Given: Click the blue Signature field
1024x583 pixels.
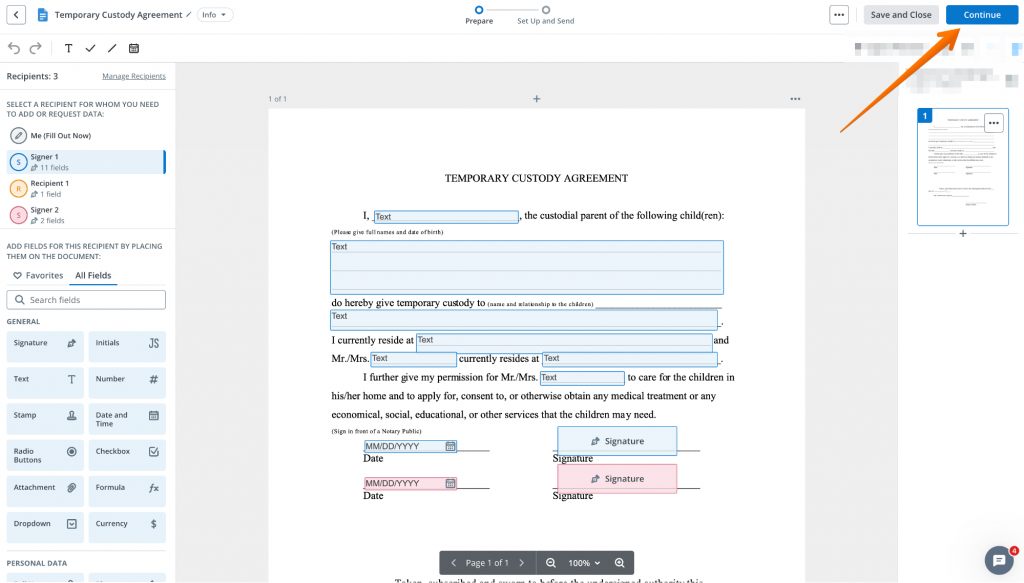Looking at the screenshot, I should (616, 441).
